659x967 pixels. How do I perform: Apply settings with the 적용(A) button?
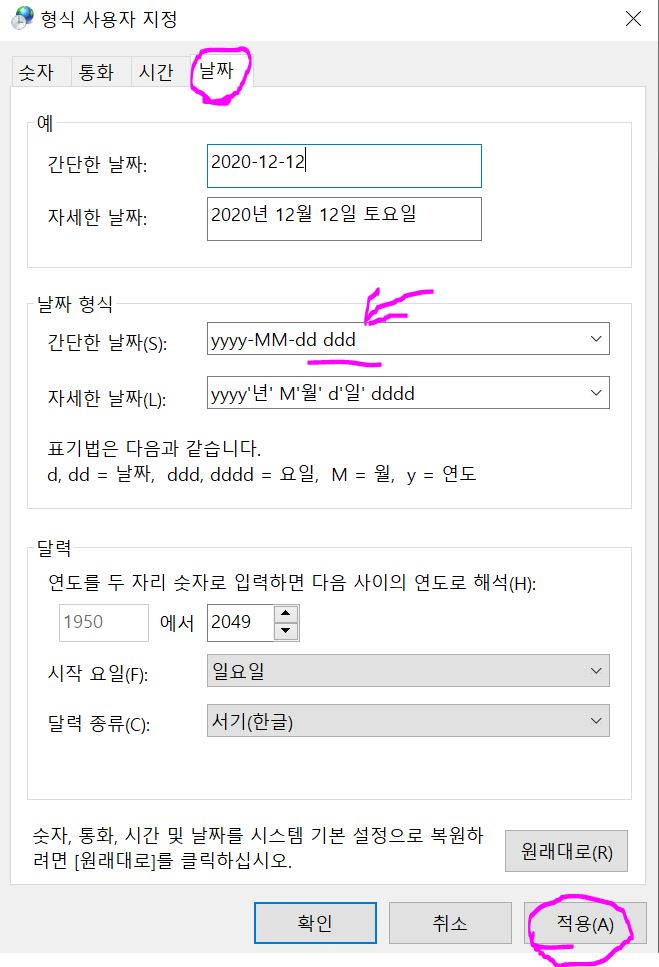(585, 923)
